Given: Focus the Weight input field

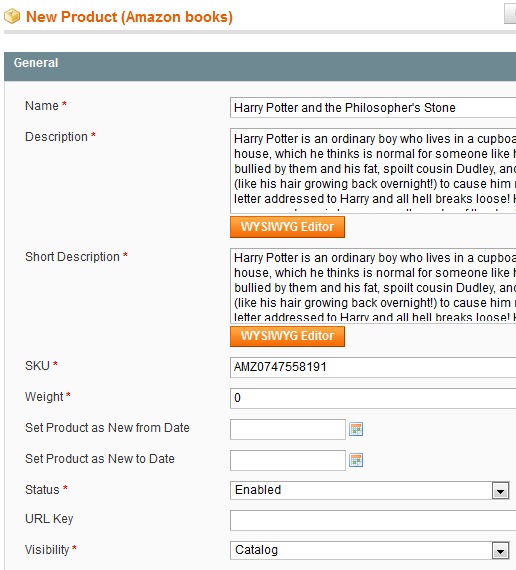Looking at the screenshot, I should [373, 398].
